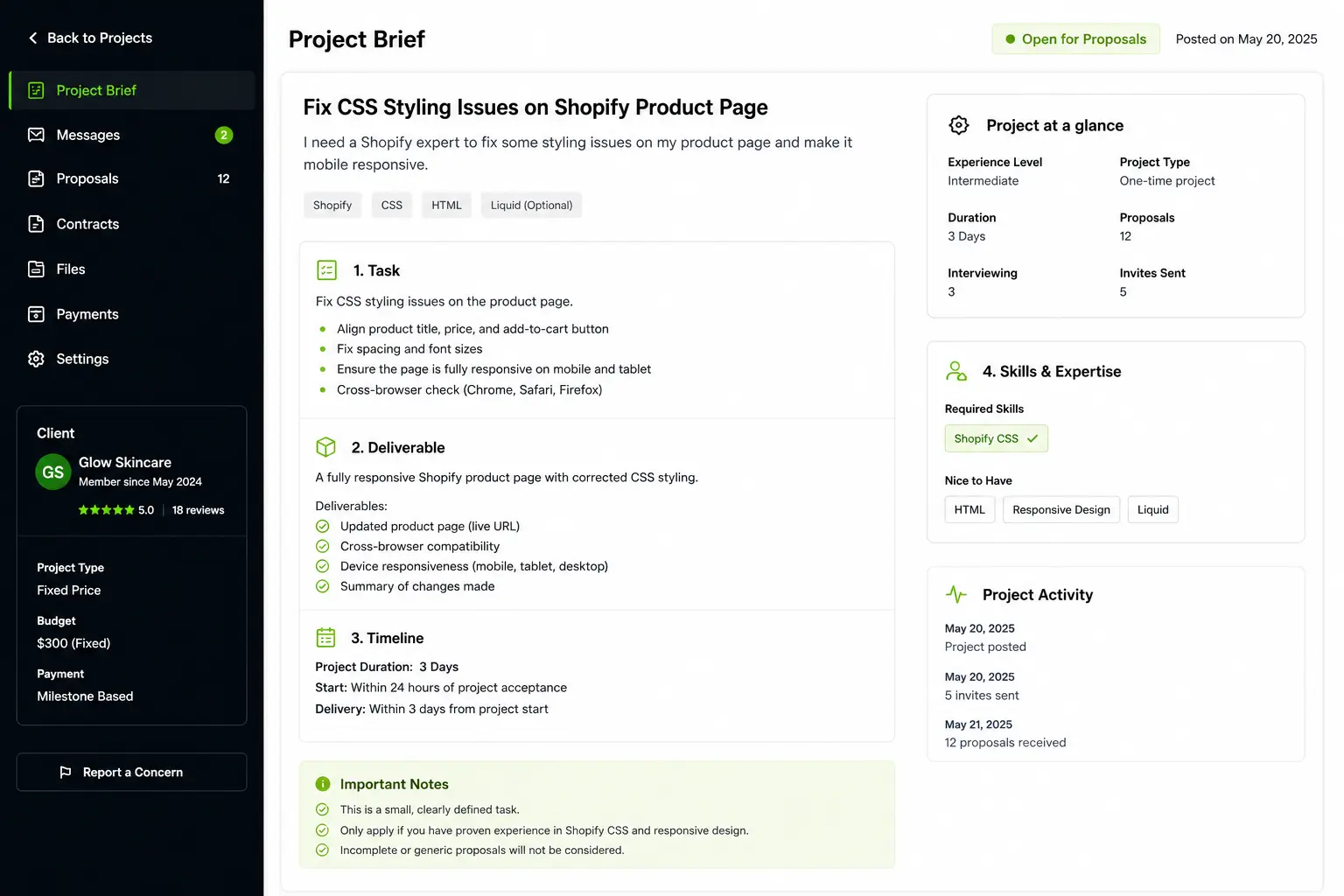Click the Payments icon in sidebar
1344x896 pixels.
coord(36,314)
